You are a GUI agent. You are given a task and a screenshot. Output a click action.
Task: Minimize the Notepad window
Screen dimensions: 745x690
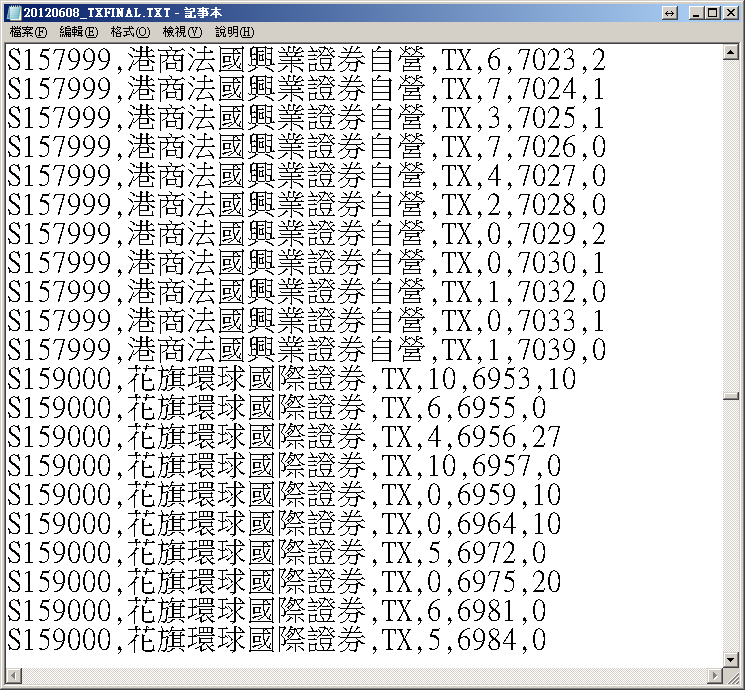pos(697,13)
